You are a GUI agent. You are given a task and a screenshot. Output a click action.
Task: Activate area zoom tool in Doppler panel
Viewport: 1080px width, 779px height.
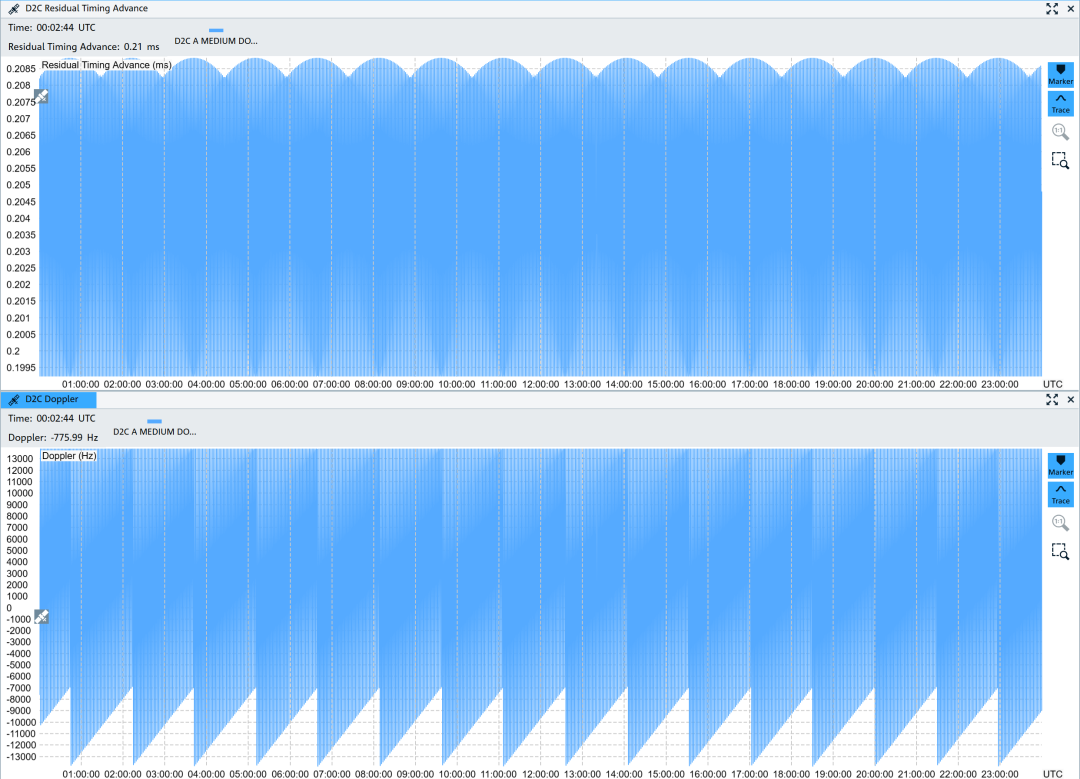[1060, 551]
